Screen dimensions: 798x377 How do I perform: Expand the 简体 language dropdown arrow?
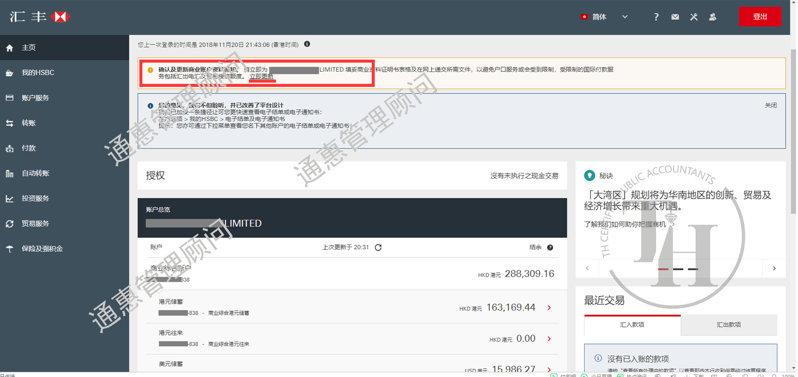coord(625,17)
